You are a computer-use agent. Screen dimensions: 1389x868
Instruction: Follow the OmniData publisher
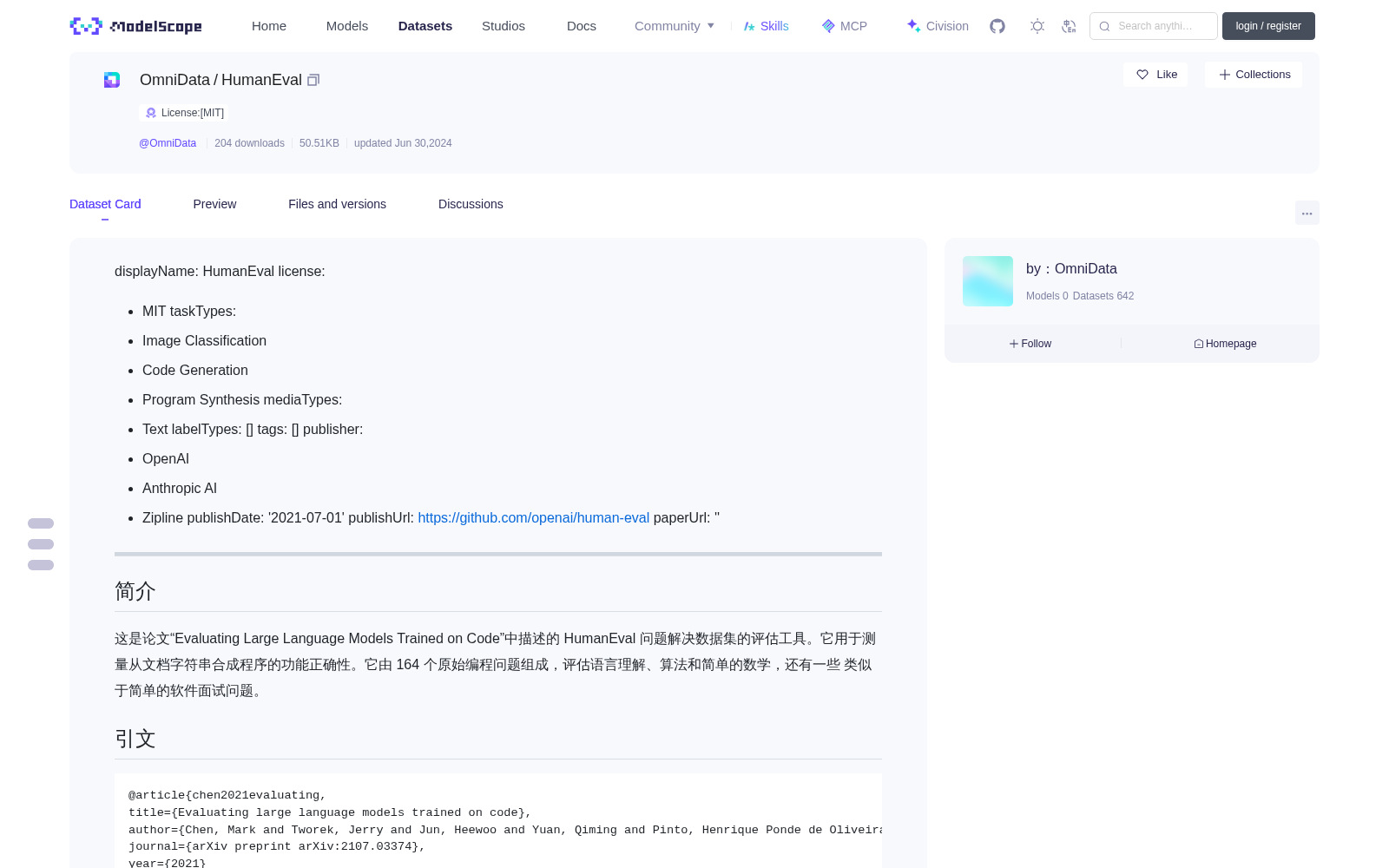[1030, 344]
